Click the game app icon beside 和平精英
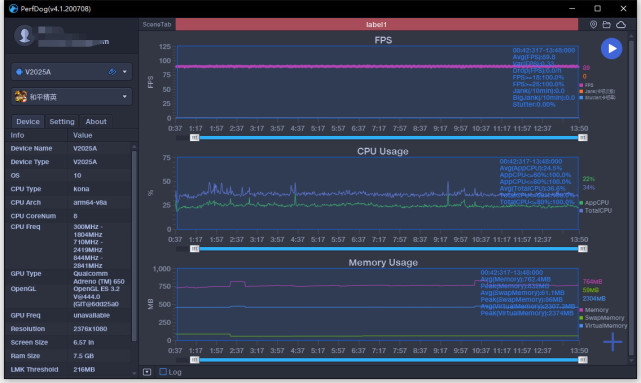Image resolution: width=641 pixels, height=383 pixels. (x=20, y=96)
